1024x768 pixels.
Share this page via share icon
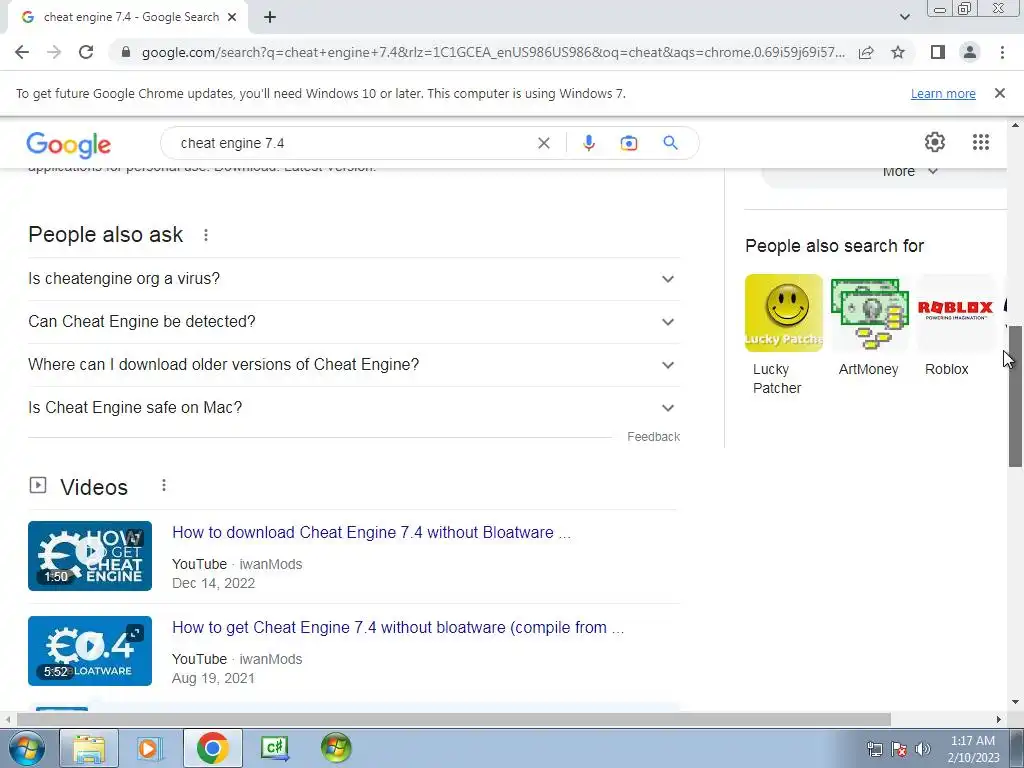click(x=866, y=52)
